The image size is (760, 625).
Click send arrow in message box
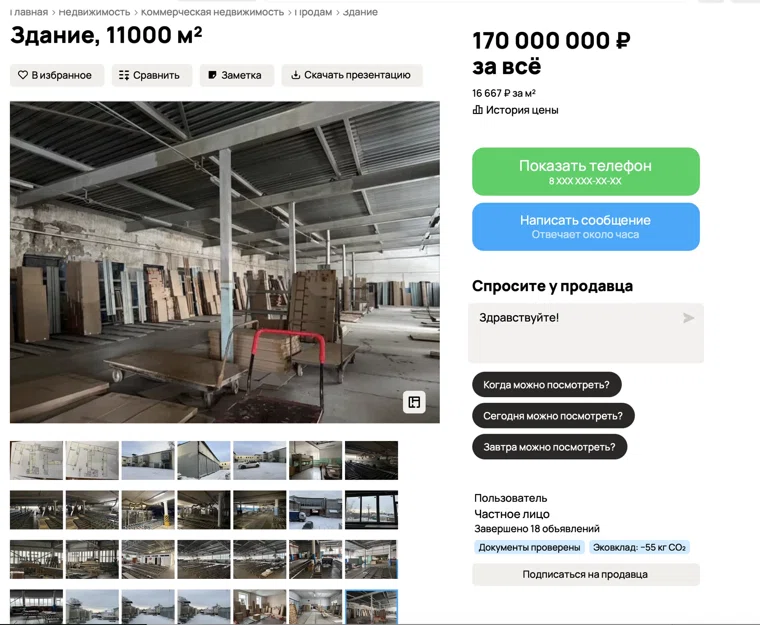point(688,318)
